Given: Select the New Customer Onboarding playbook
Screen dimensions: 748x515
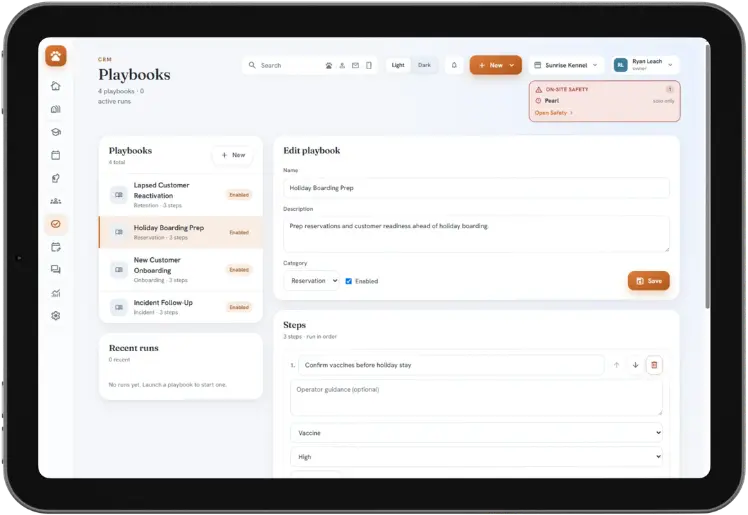Looking at the screenshot, I should click(181, 269).
